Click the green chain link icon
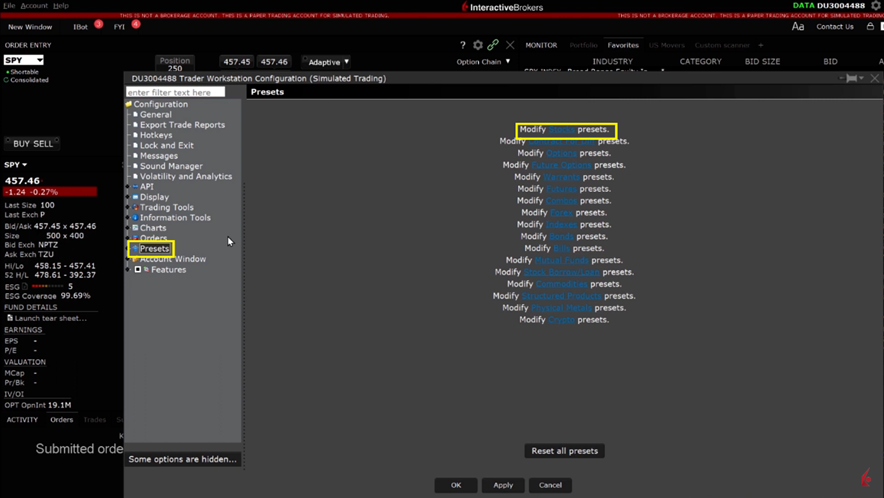The image size is (884, 498). click(x=493, y=45)
